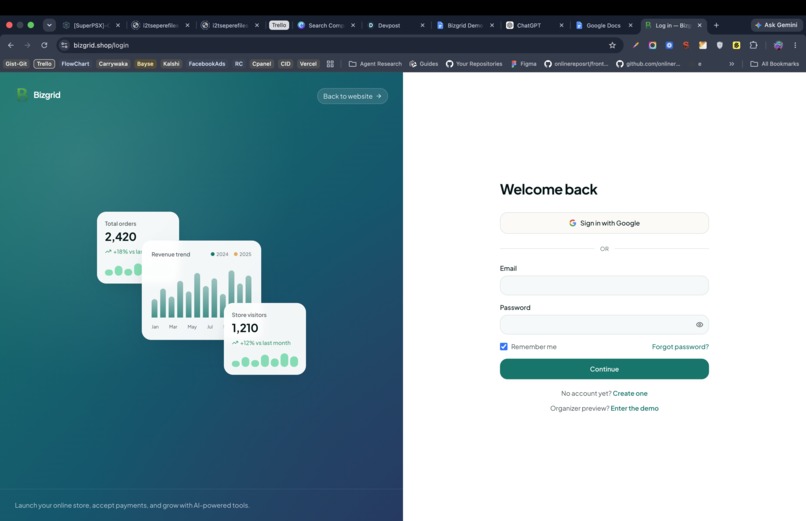This screenshot has height=521, width=806.
Task: Click the orange-yellow square extension icon
Action: pyautogui.click(x=703, y=45)
